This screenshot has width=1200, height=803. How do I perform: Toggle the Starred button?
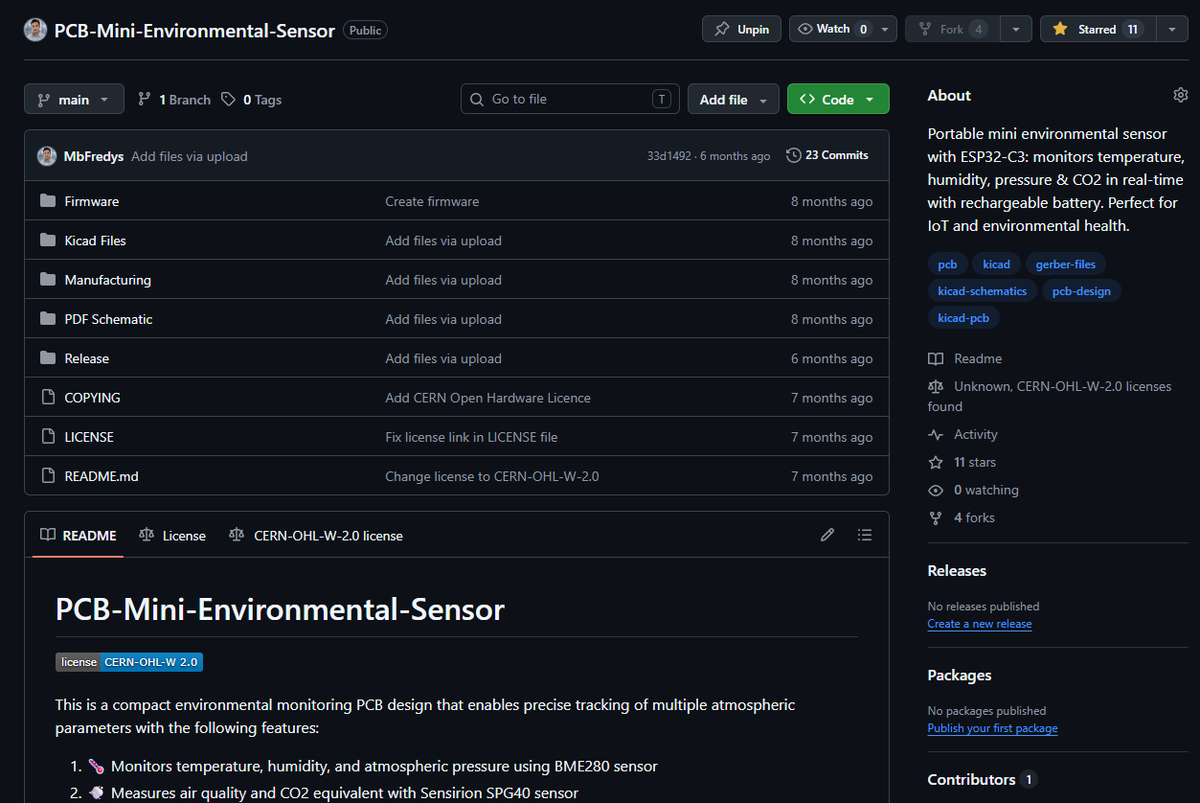pyautogui.click(x=1098, y=29)
